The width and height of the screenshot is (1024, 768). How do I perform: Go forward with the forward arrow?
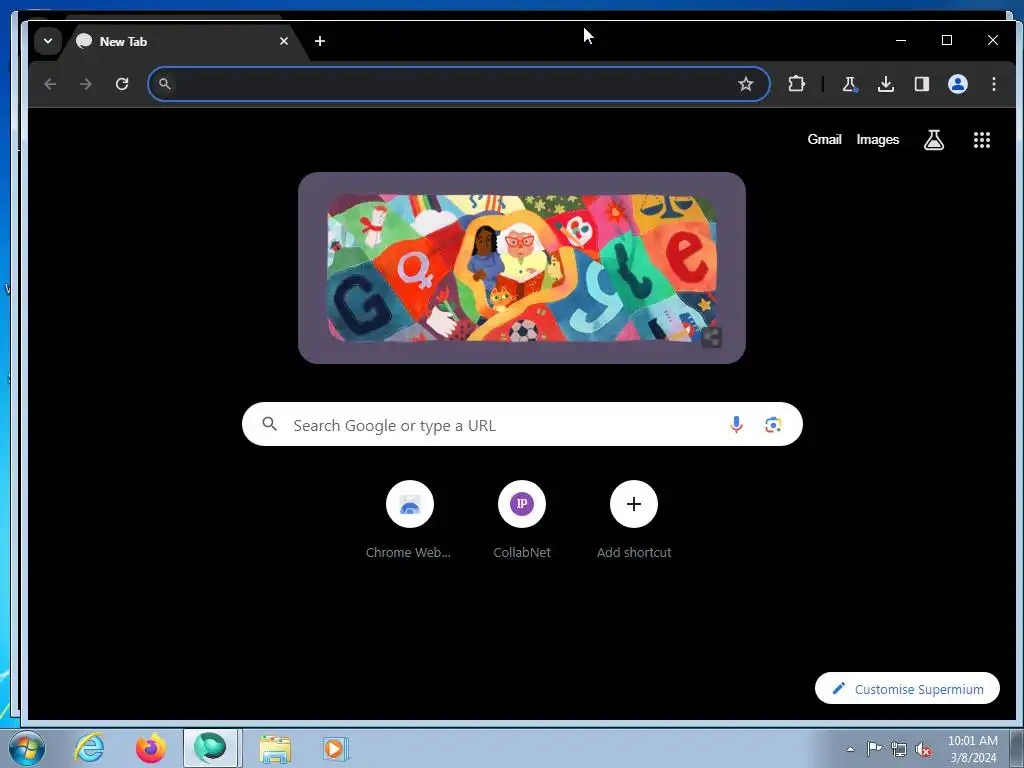[x=86, y=84]
